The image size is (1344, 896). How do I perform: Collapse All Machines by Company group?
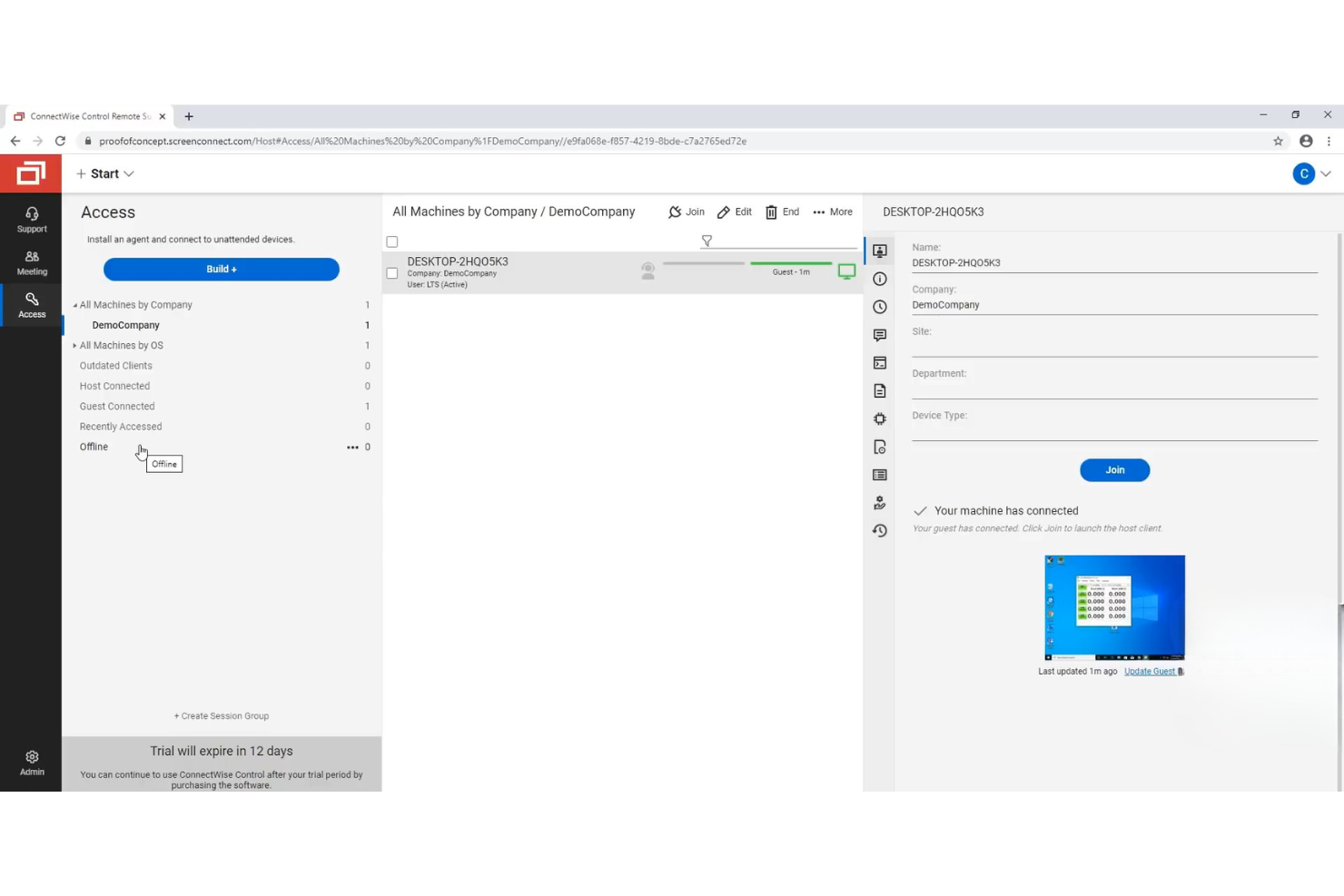(74, 305)
